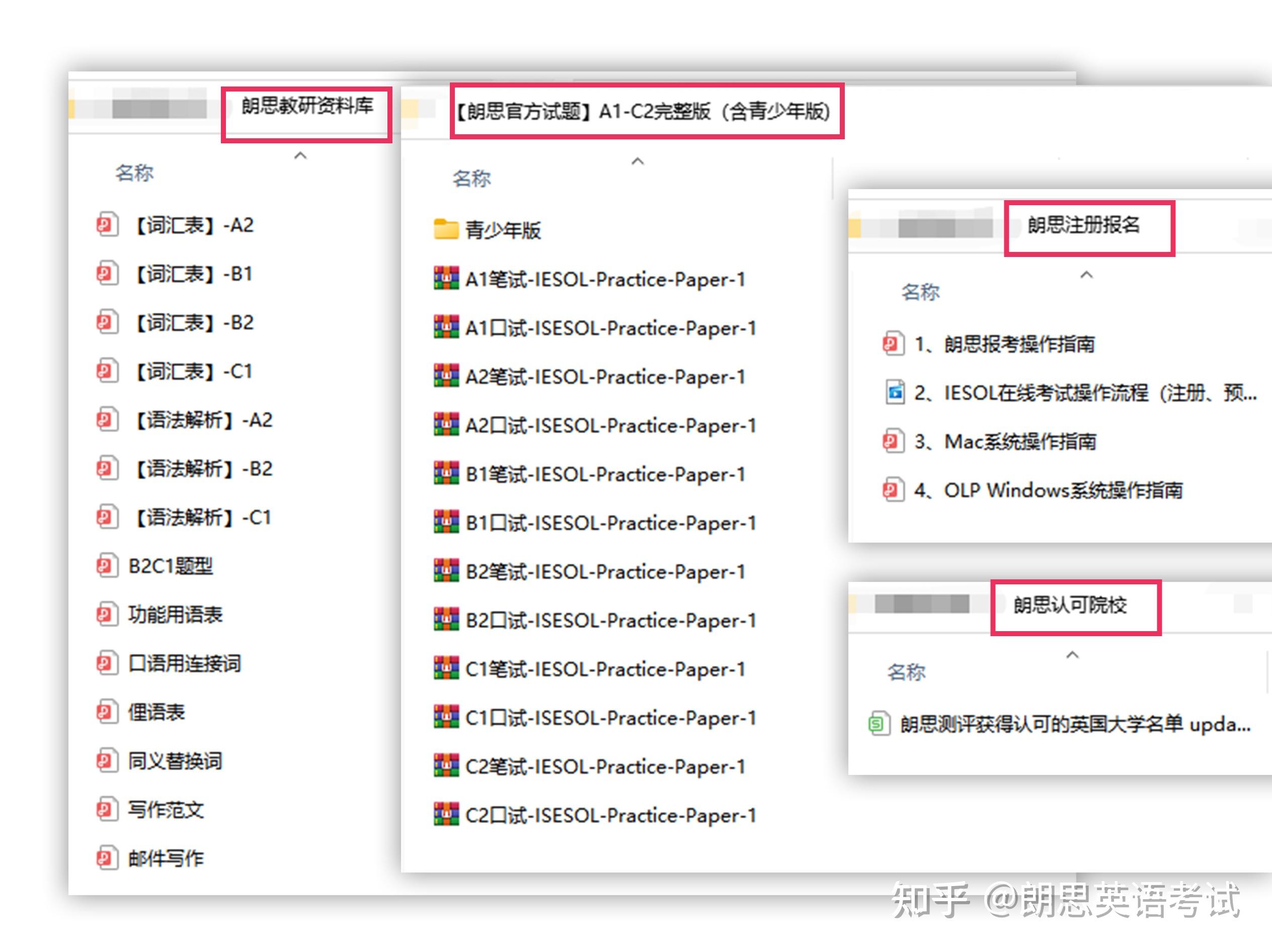Click the PDF icon beside 【词汇表】-B1
Viewport: 1272px width, 952px height.
tap(107, 273)
